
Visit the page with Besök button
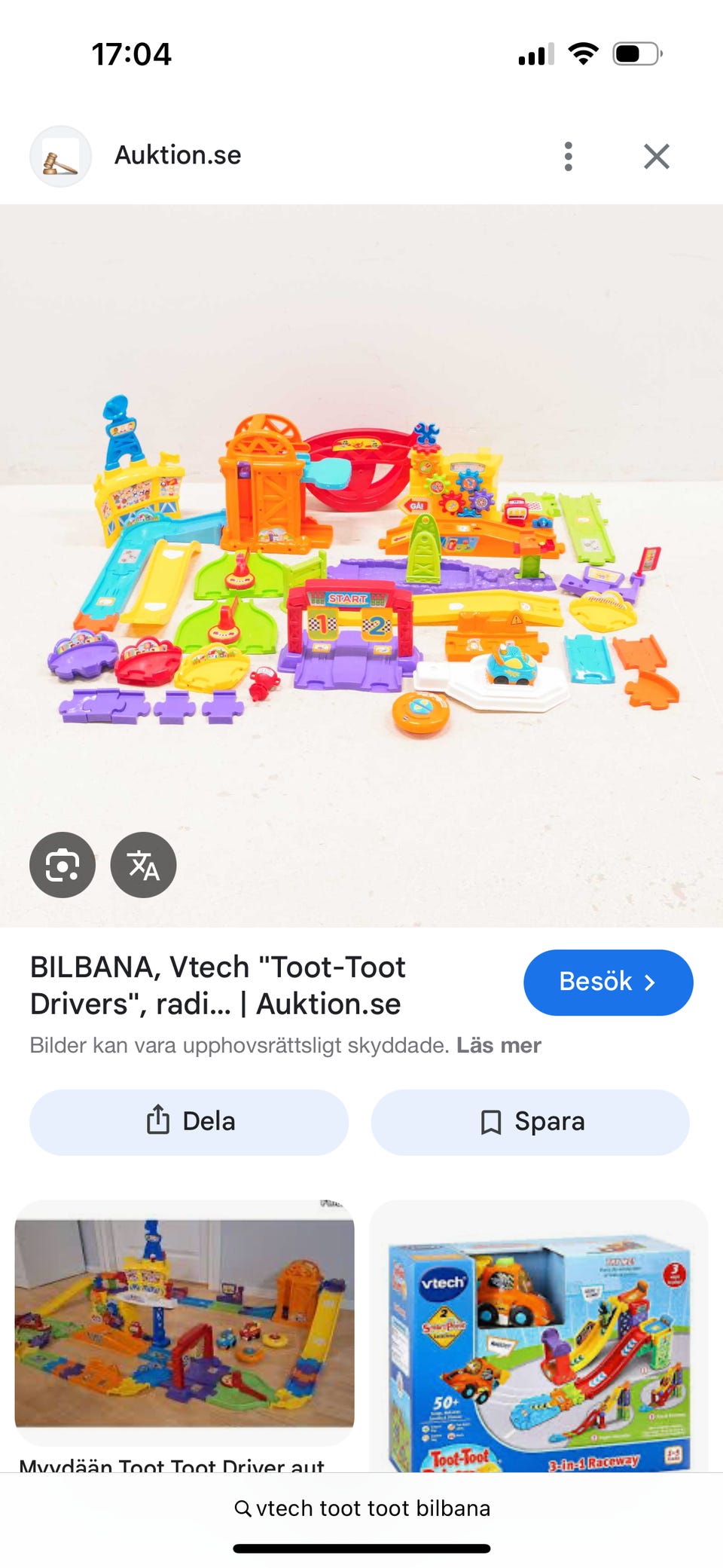coord(609,983)
